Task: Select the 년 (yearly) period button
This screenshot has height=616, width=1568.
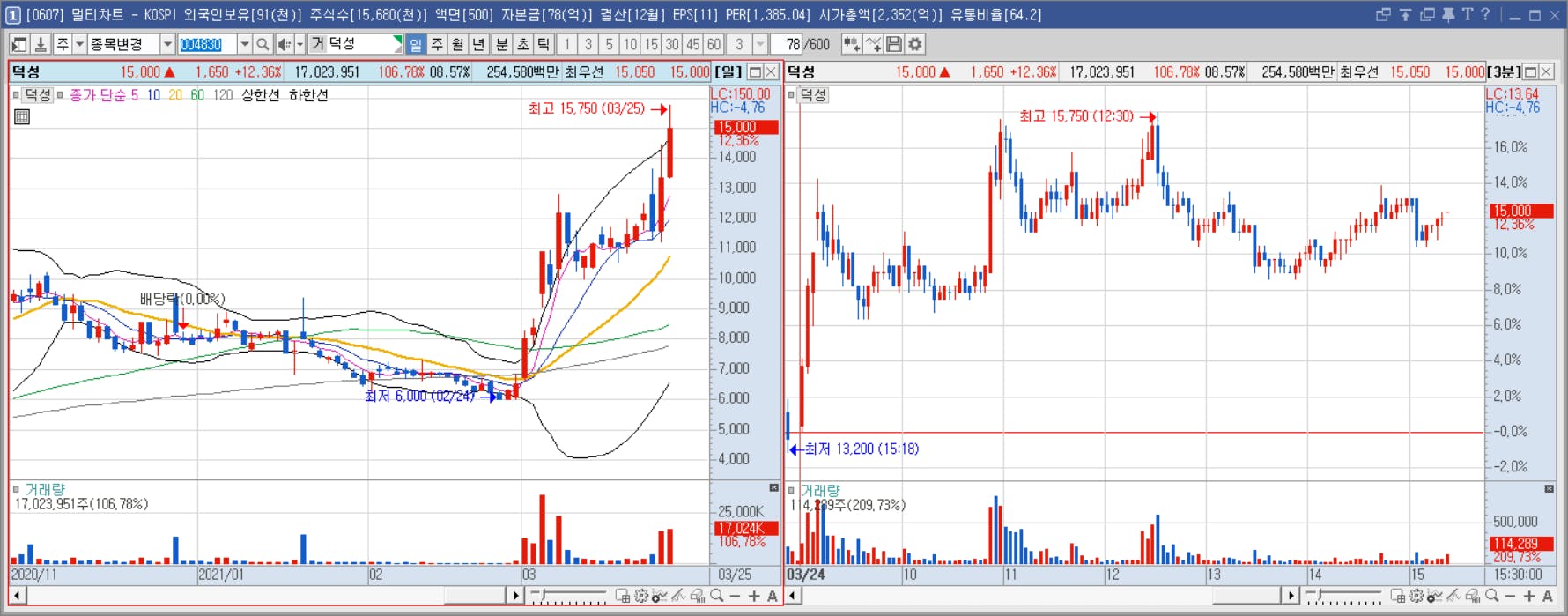Action: click(x=479, y=44)
